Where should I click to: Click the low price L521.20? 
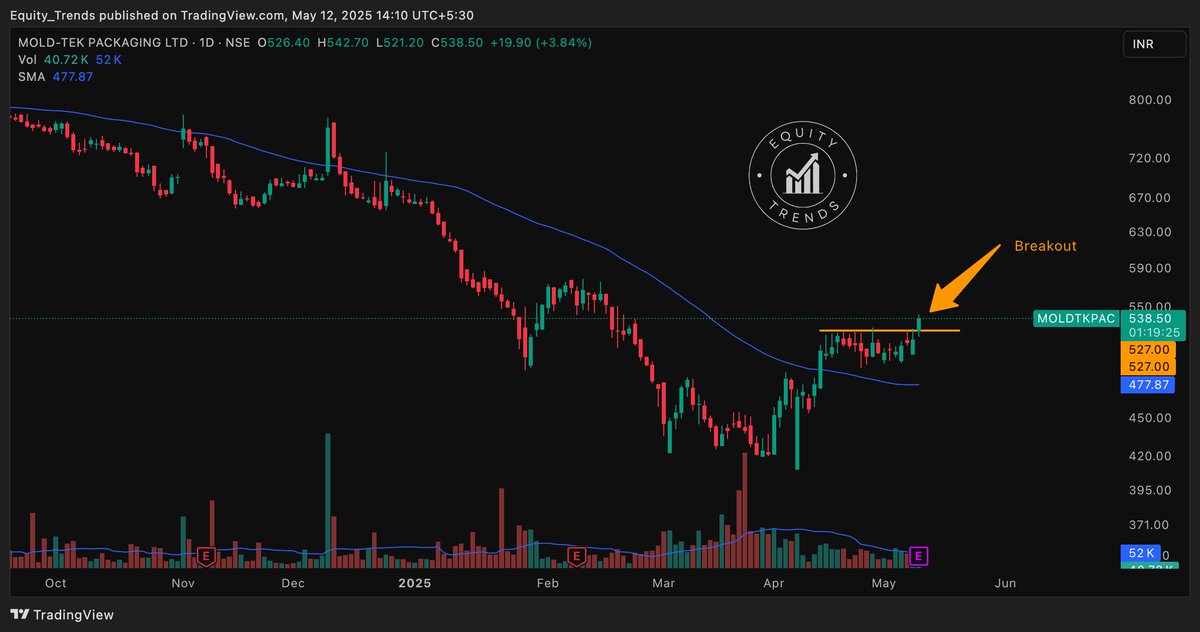click(x=400, y=43)
